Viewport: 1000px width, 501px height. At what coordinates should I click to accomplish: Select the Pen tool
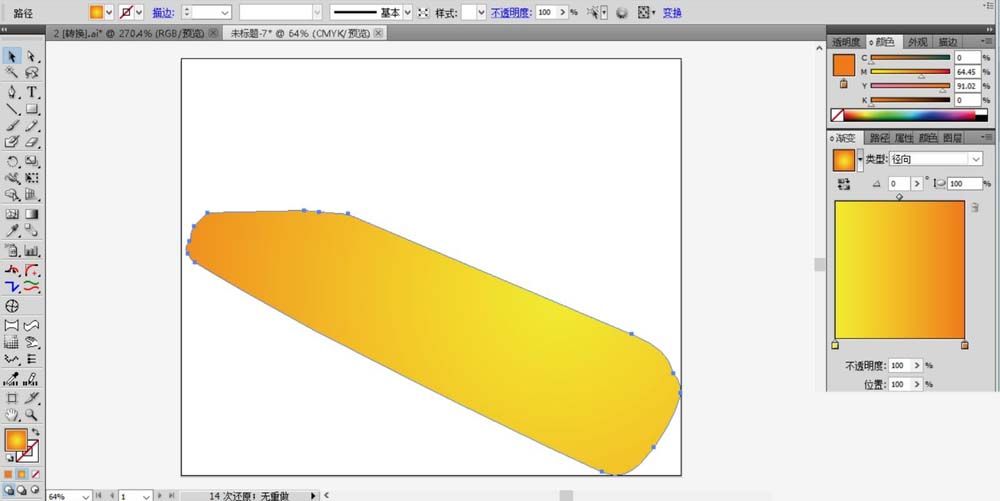coord(11,92)
